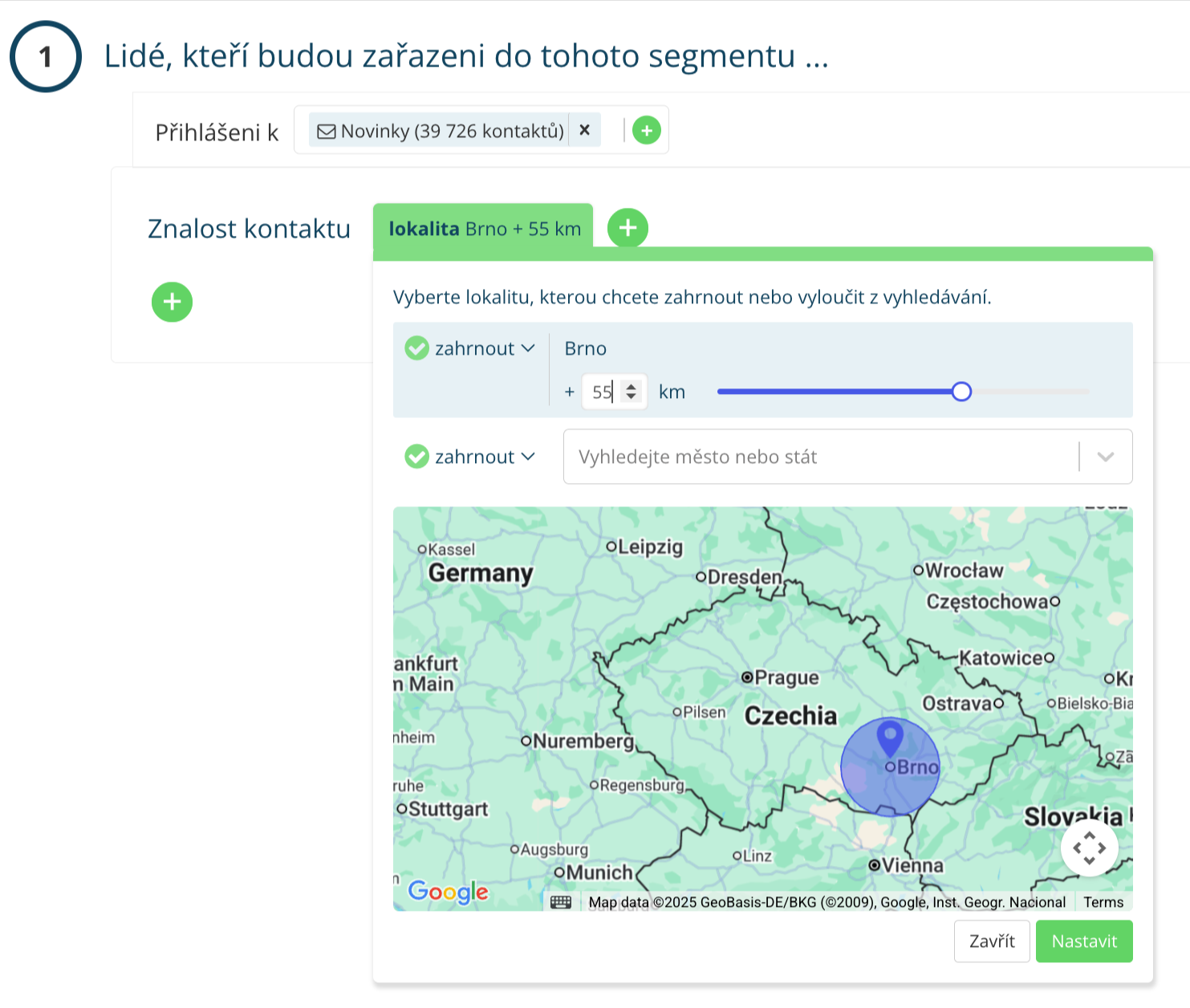Viewport: 1190px width, 1008px height.
Task: Remove the Novinky list tag
Action: point(585,130)
